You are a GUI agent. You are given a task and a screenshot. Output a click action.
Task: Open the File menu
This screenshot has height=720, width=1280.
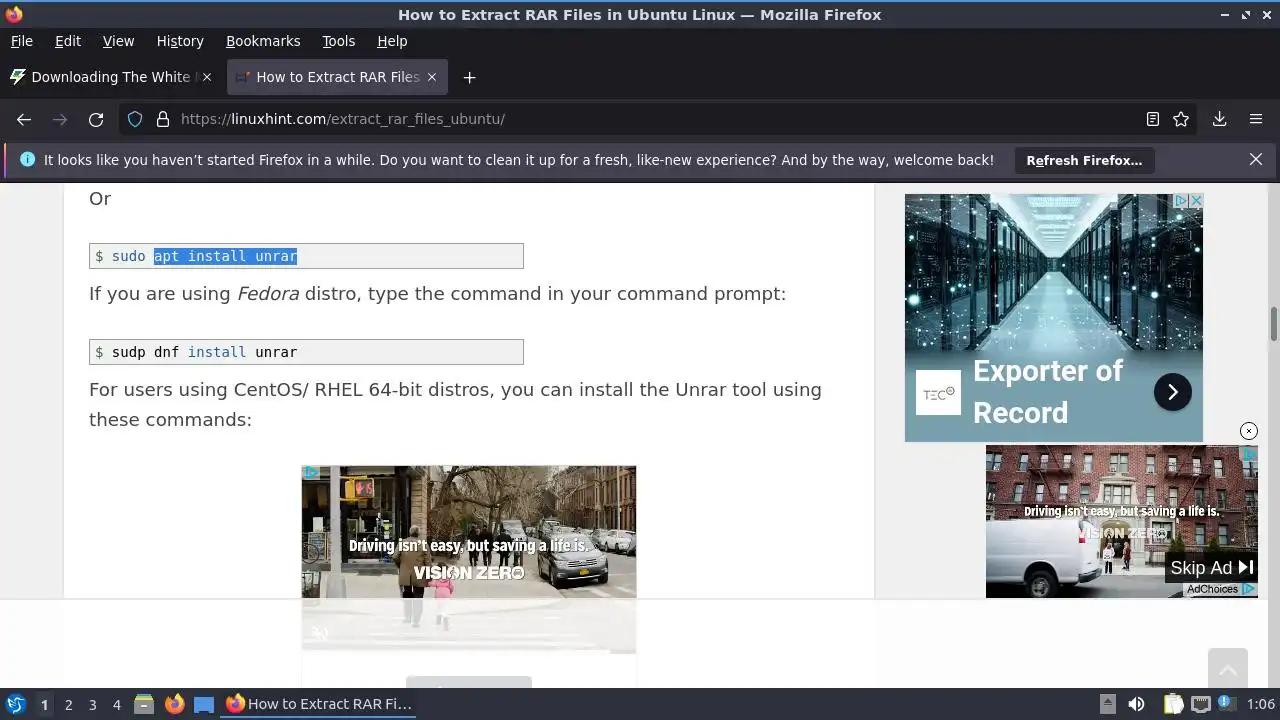pos(21,41)
